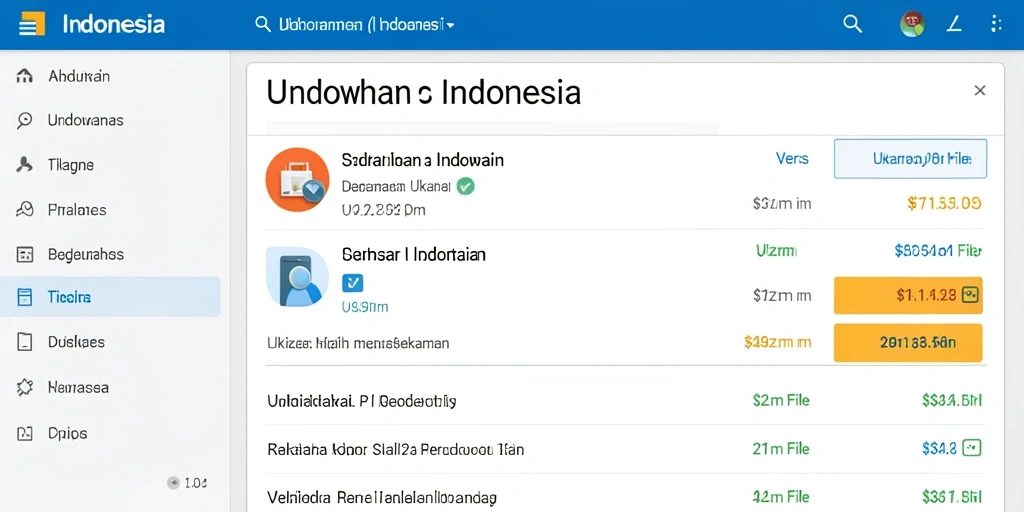Click the 2m File value
Image resolution: width=1024 pixels, height=512 pixels.
coord(780,400)
